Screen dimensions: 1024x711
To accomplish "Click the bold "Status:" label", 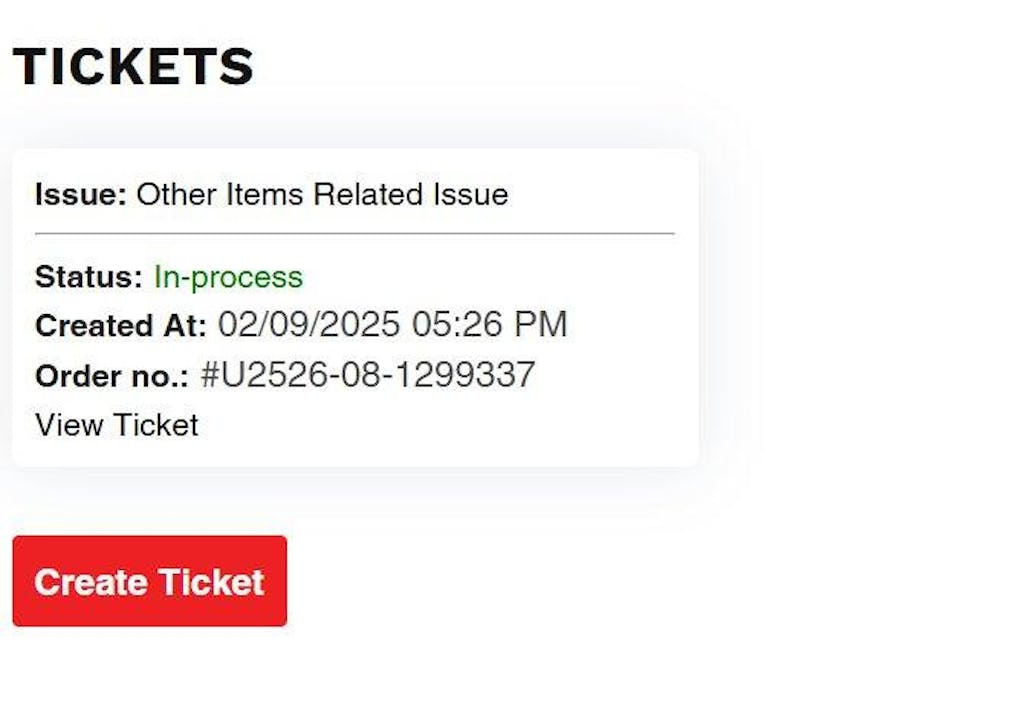I will (89, 277).
